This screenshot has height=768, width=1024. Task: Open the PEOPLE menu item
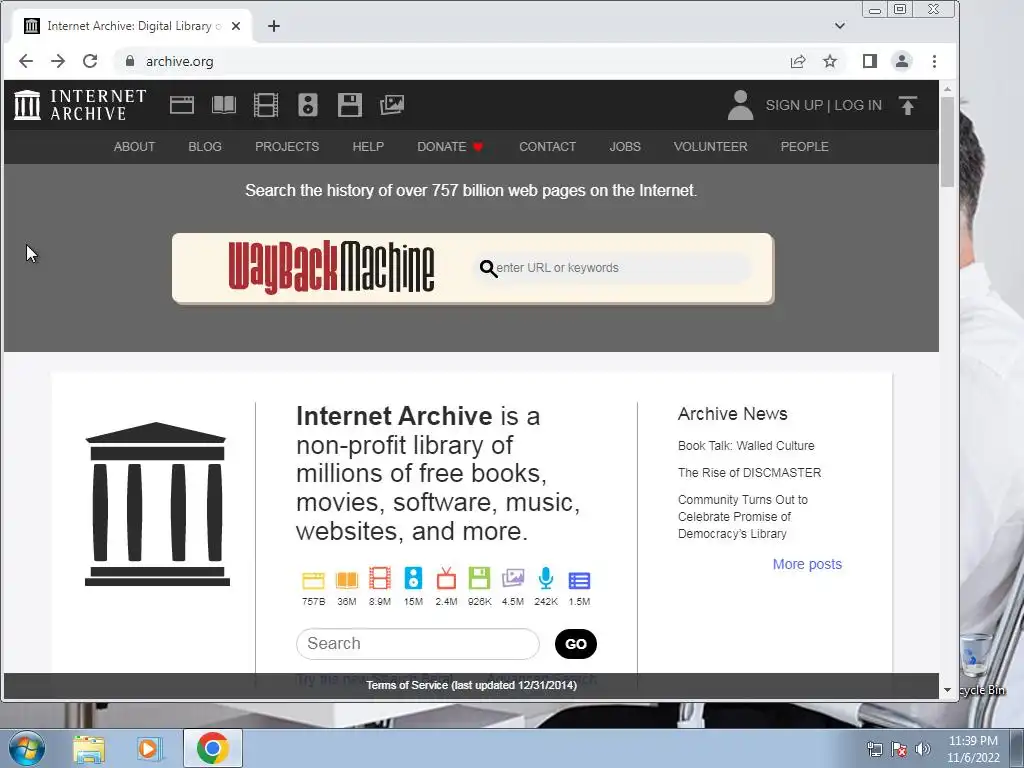click(x=805, y=147)
